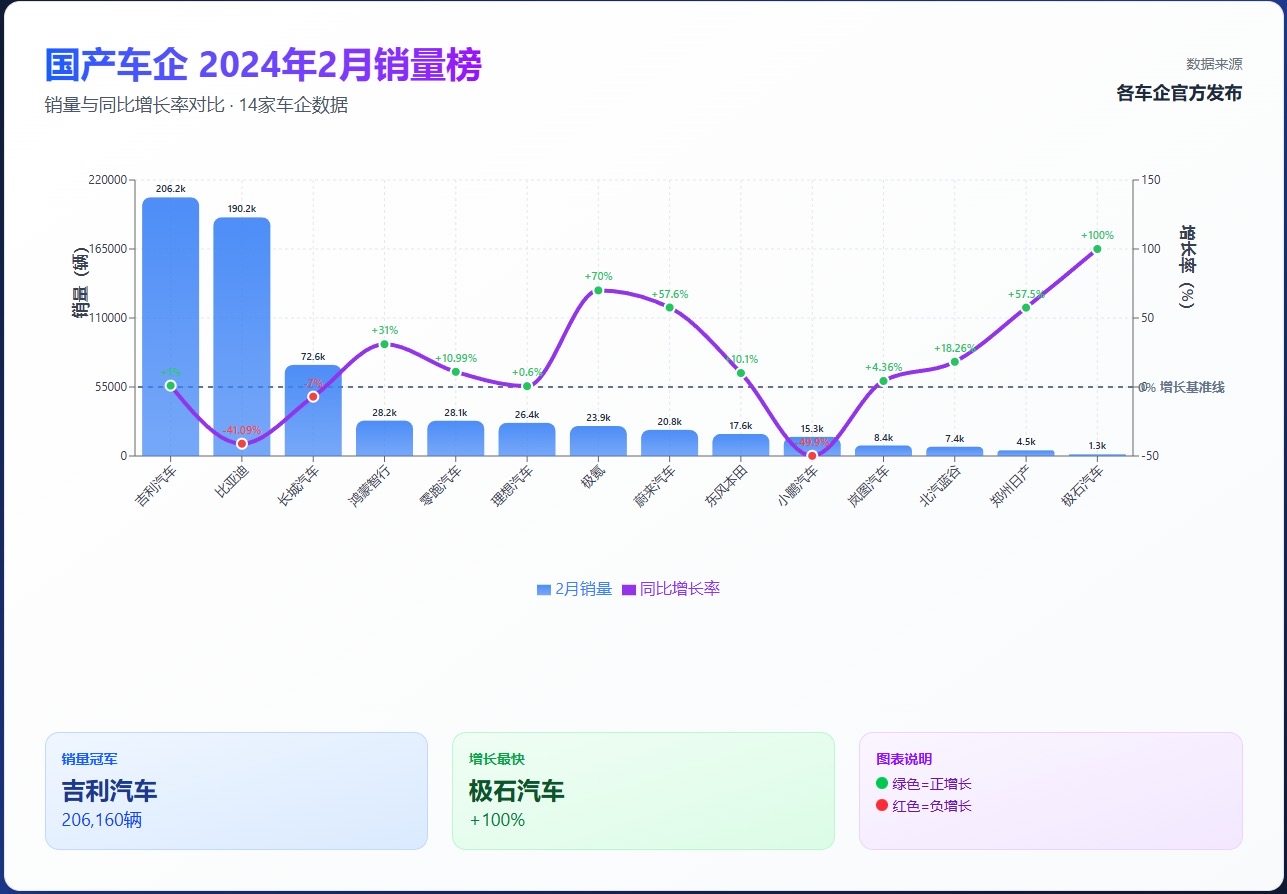Select the 长城汽车 sales bar

313,410
